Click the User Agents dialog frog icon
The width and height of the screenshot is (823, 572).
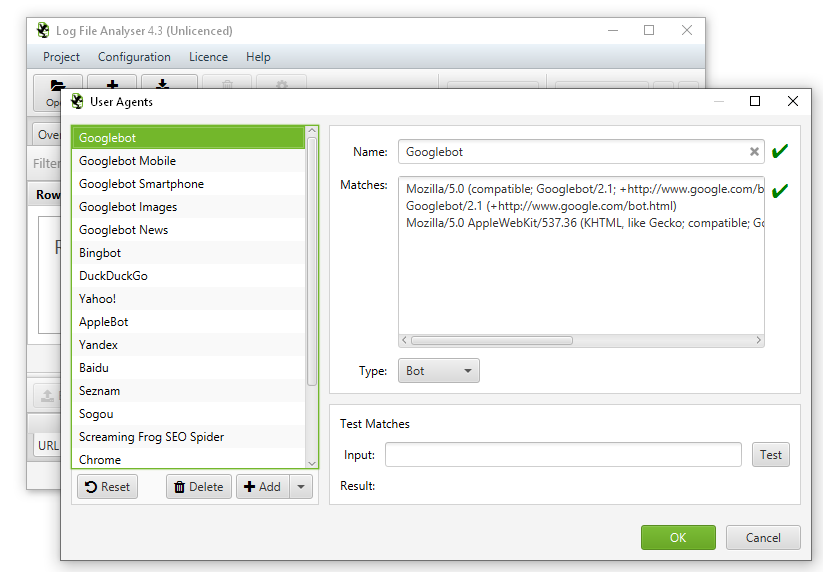[x=77, y=101]
